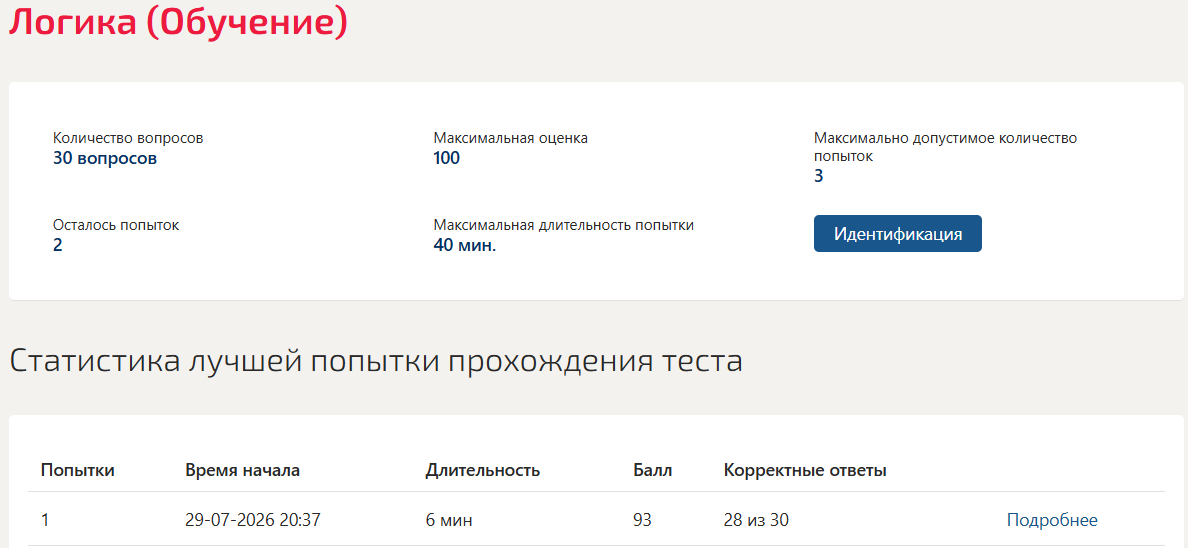
Task: Click the Максимальная длительность попытки label
Action: 564,225
